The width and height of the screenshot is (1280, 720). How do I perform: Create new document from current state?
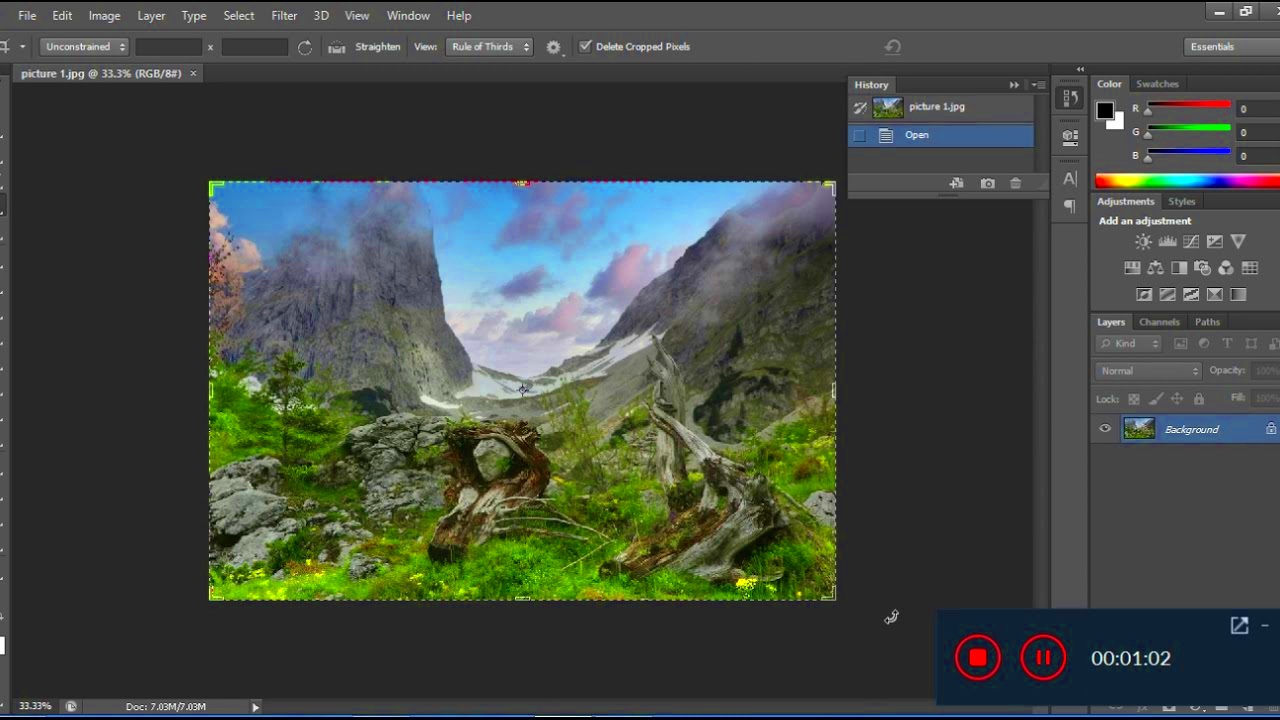(x=957, y=184)
